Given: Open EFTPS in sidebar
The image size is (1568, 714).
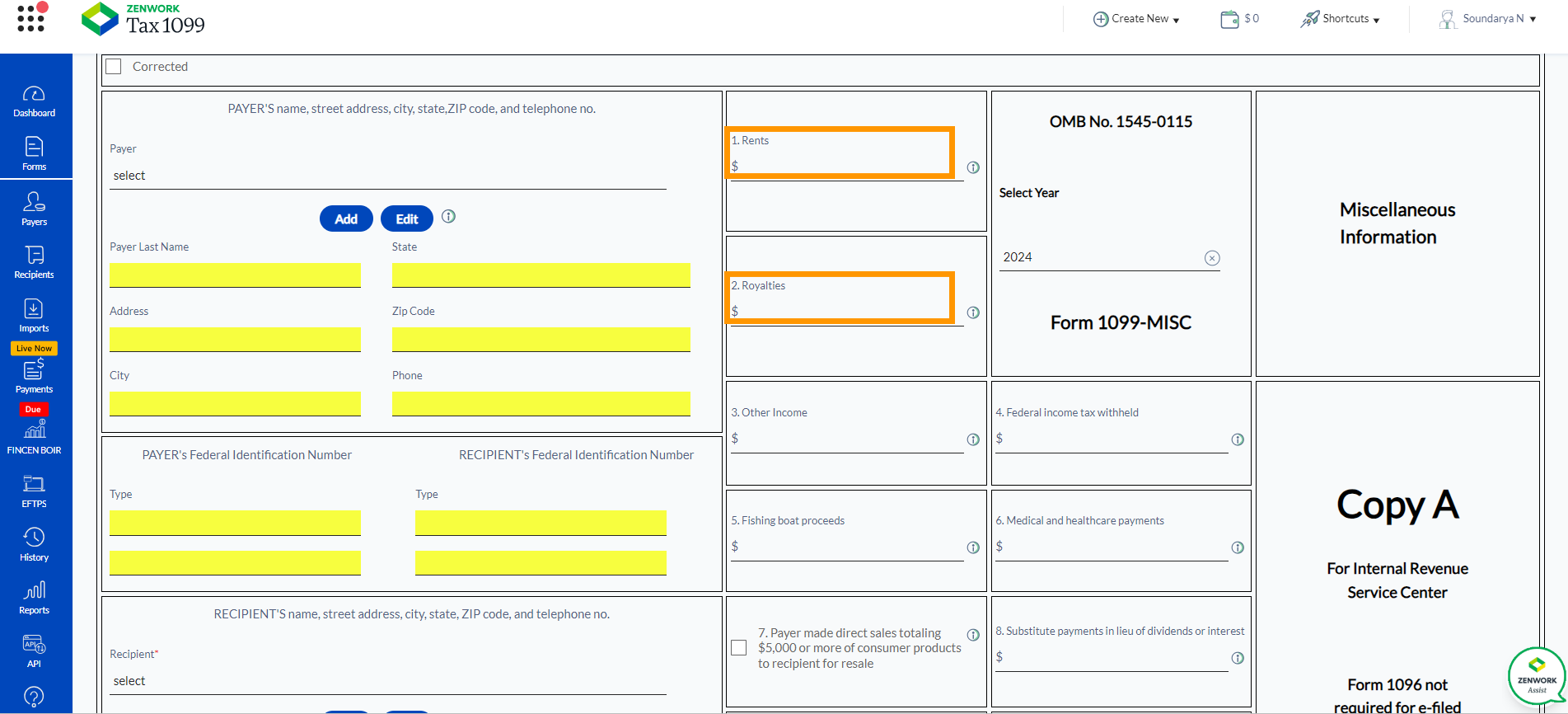Looking at the screenshot, I should coord(34,492).
